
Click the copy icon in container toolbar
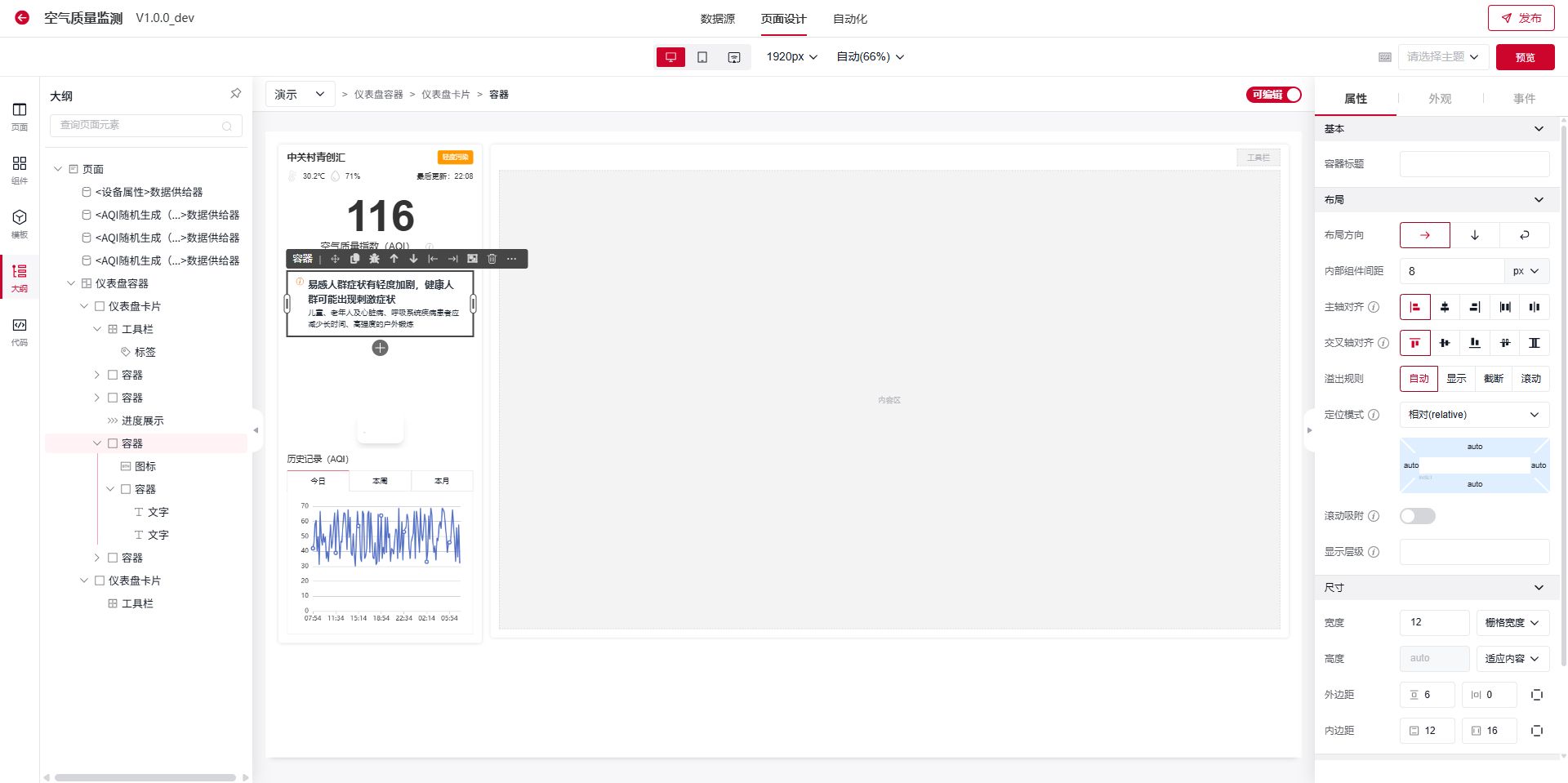click(x=354, y=259)
